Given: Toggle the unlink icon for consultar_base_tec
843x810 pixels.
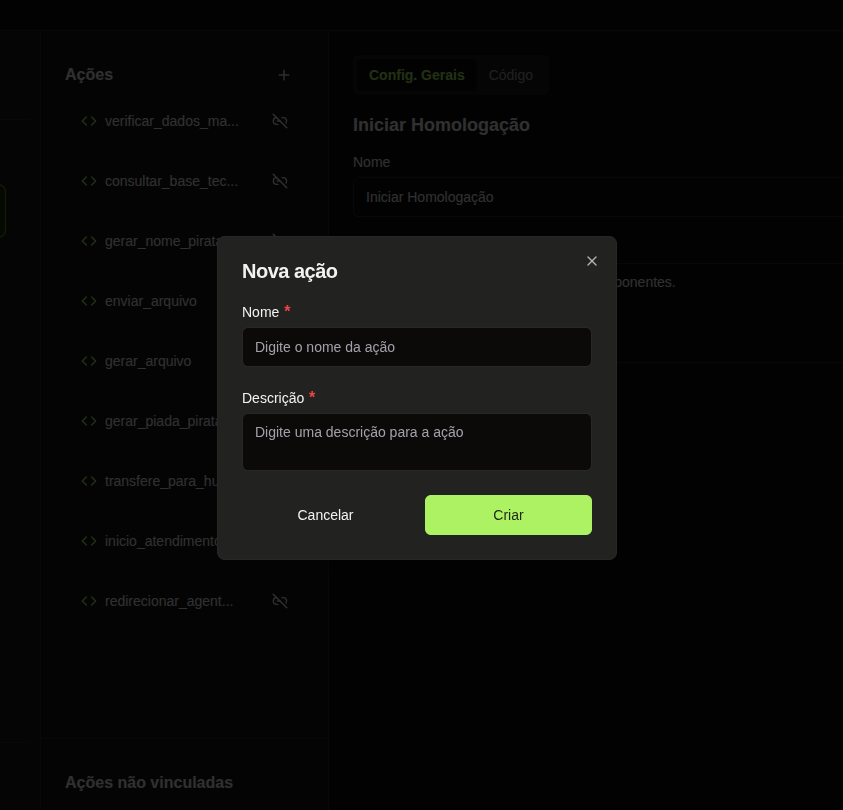Looking at the screenshot, I should point(280,181).
